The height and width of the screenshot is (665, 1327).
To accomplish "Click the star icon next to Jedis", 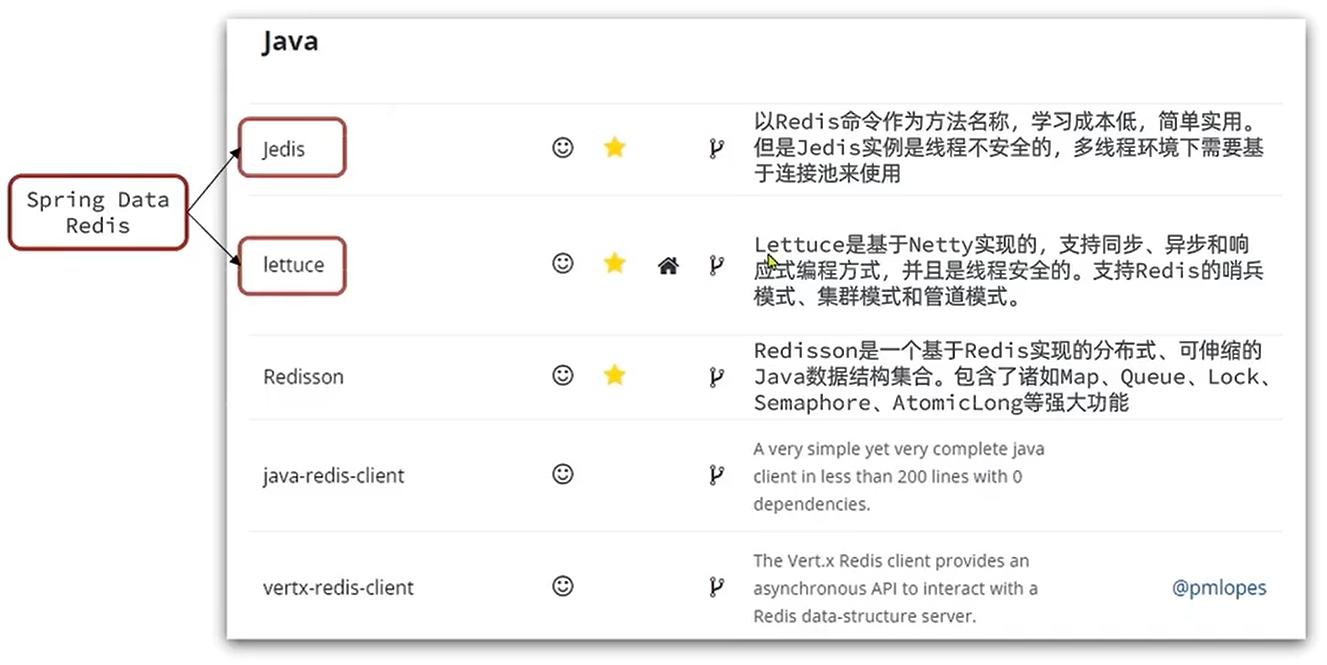I will [x=614, y=148].
